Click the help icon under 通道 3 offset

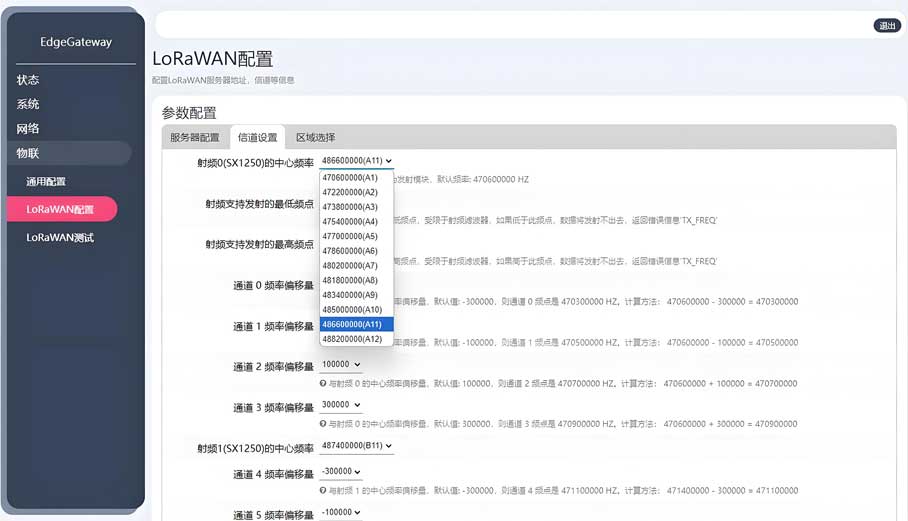(x=323, y=423)
